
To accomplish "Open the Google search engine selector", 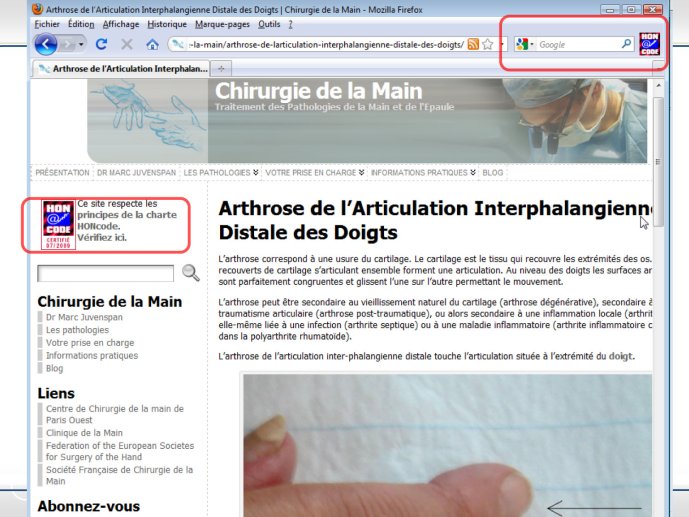I will (525, 44).
